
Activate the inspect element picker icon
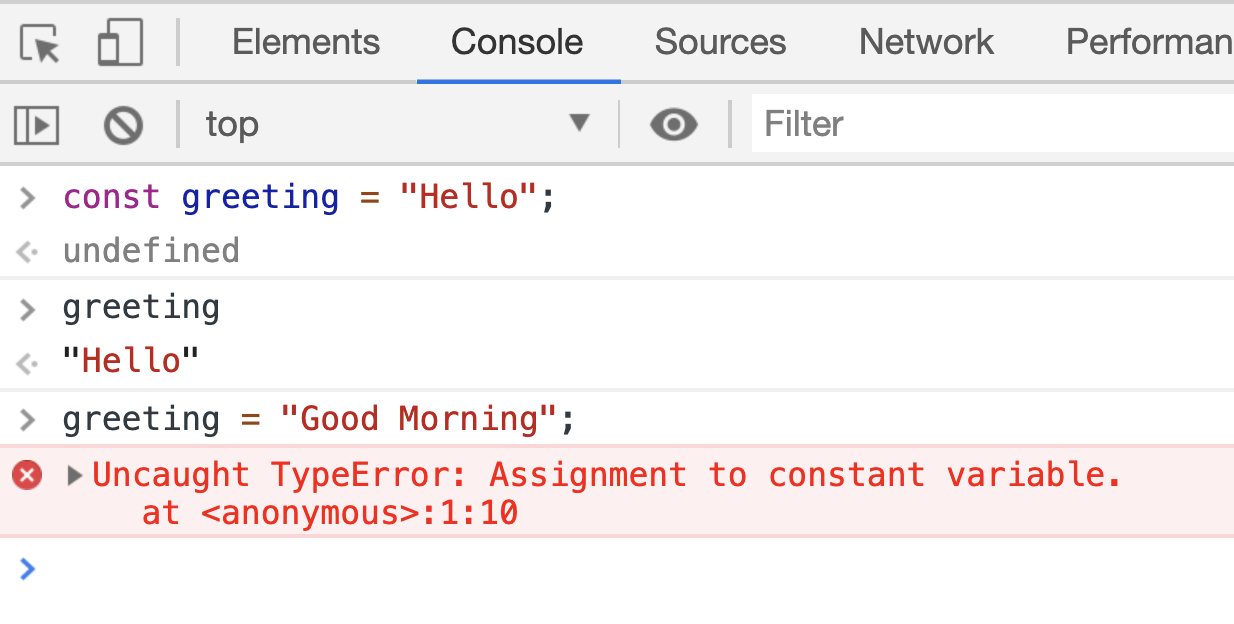[40, 44]
